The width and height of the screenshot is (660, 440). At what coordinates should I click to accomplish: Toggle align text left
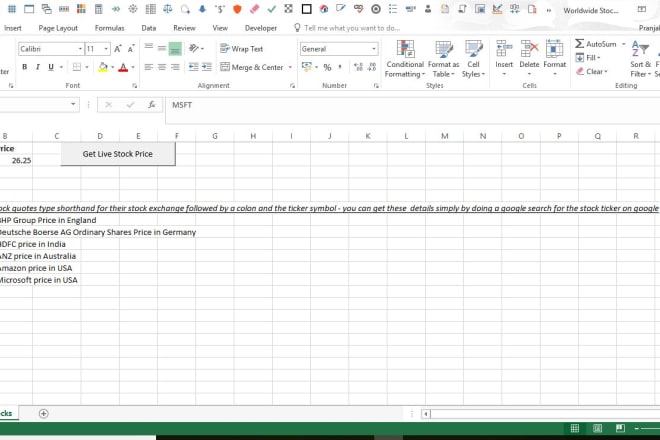pyautogui.click(x=149, y=67)
